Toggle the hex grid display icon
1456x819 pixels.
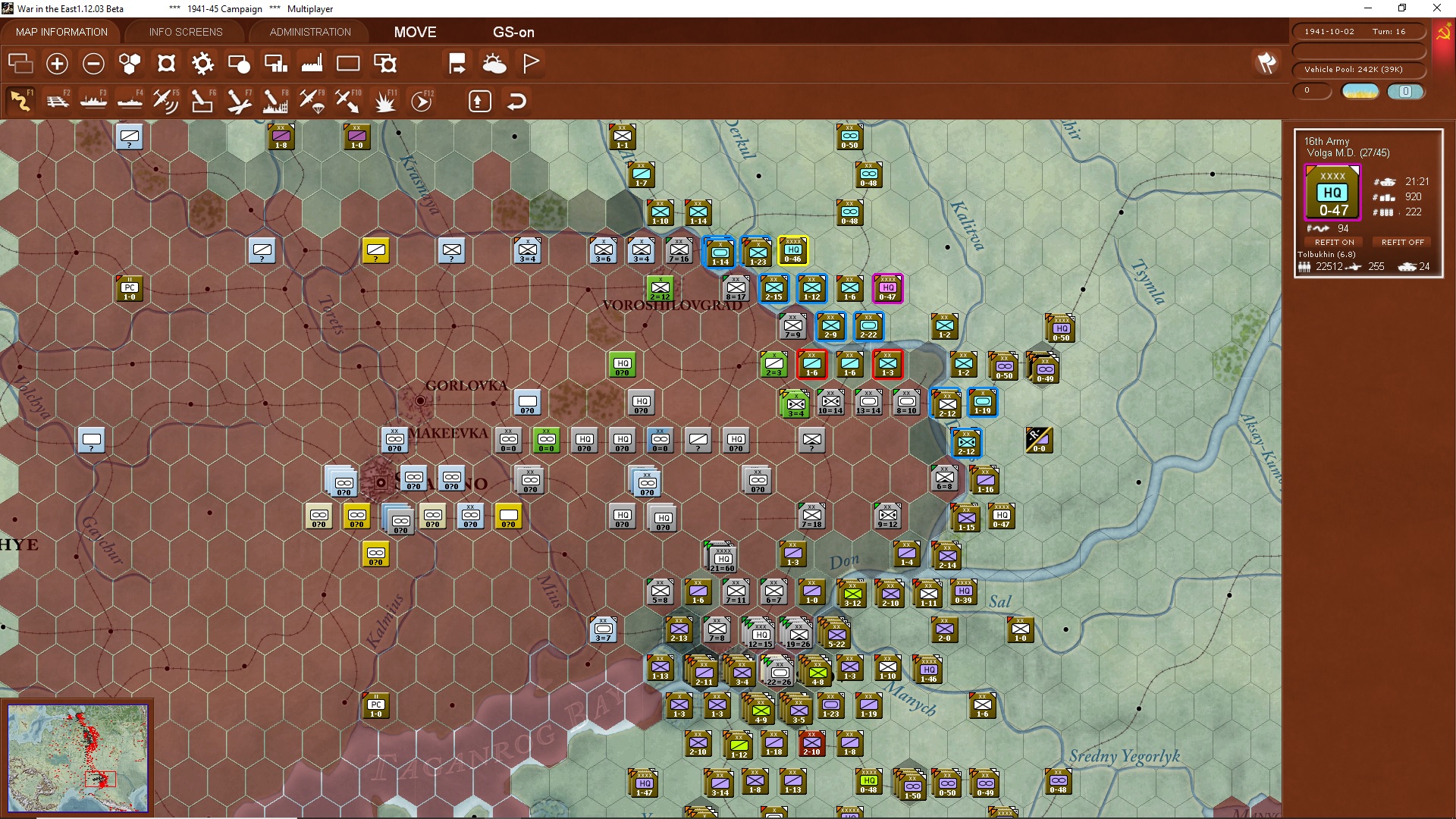pyautogui.click(x=130, y=64)
